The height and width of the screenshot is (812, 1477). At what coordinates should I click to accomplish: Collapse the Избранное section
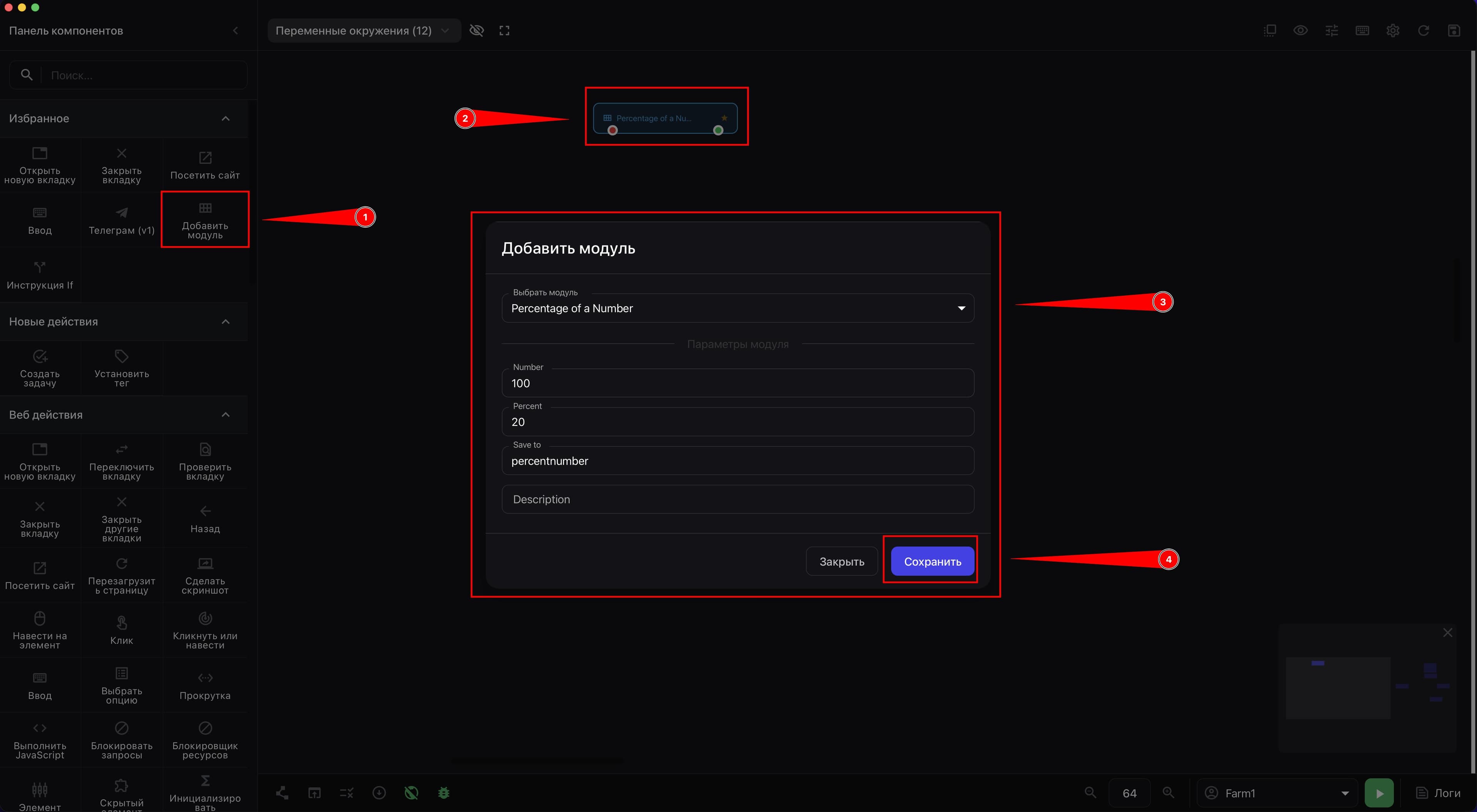[225, 118]
